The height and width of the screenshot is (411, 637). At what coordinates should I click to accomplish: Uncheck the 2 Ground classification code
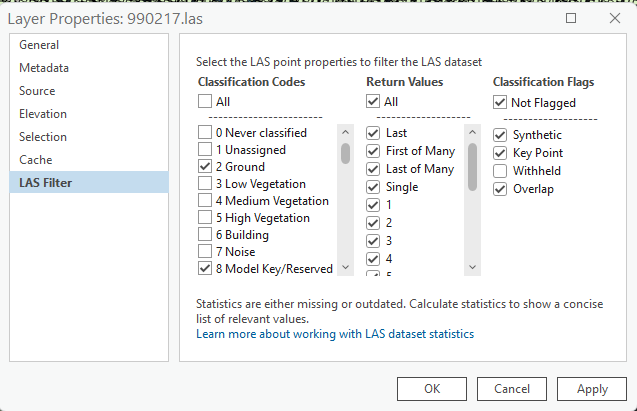[x=205, y=167]
